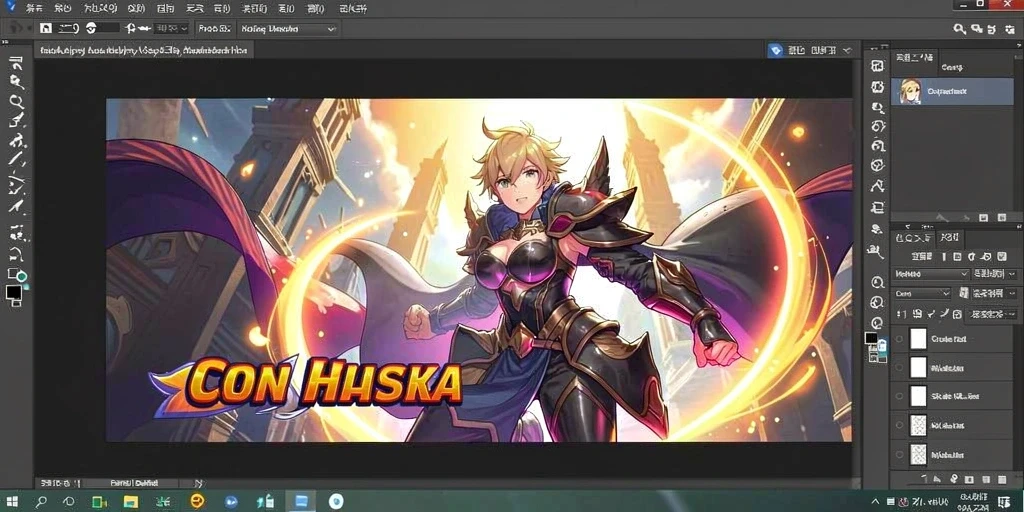The image size is (1024, 512).
Task: Open the small dropdown left of the Free button
Action: click(171, 29)
